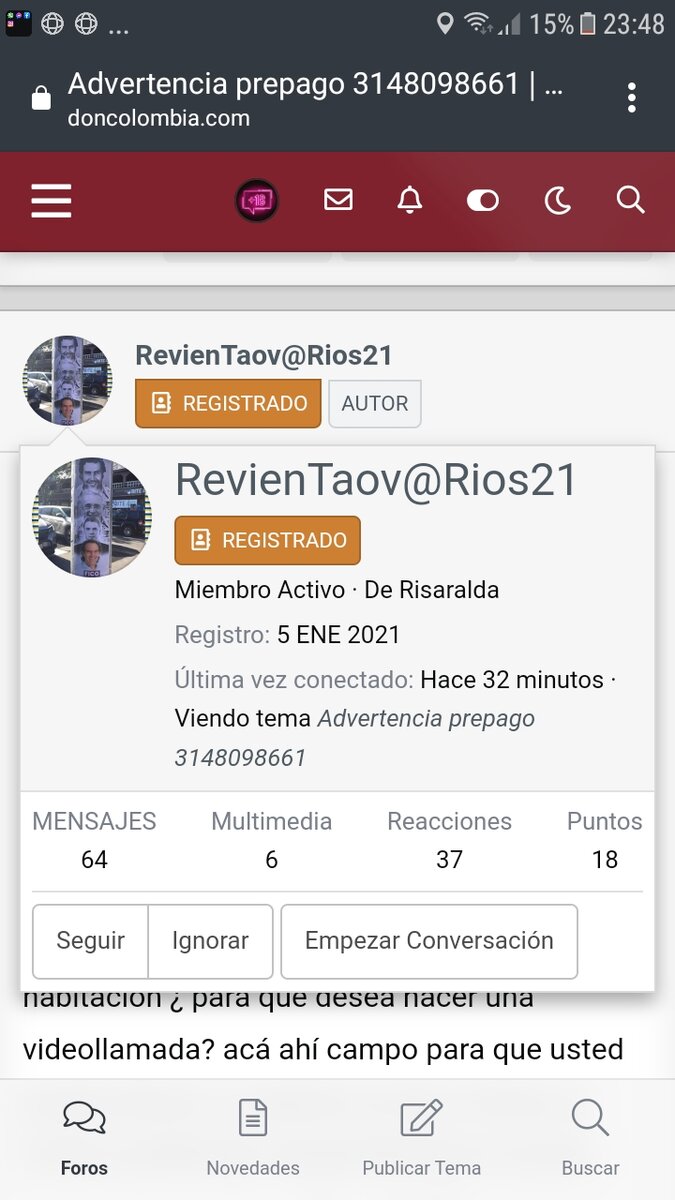Toggle the switch in the header bar
Image resolution: width=675 pixels, height=1200 pixels.
pos(482,201)
